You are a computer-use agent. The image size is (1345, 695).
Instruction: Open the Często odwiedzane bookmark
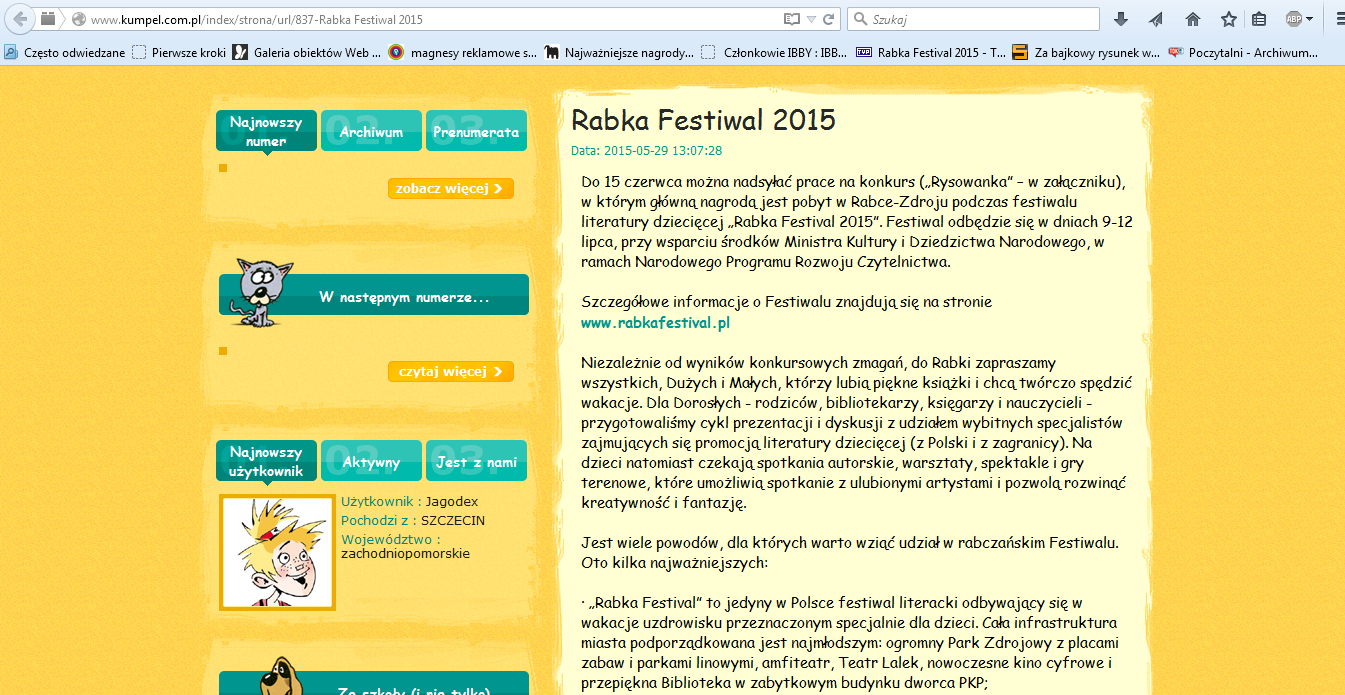coord(65,53)
